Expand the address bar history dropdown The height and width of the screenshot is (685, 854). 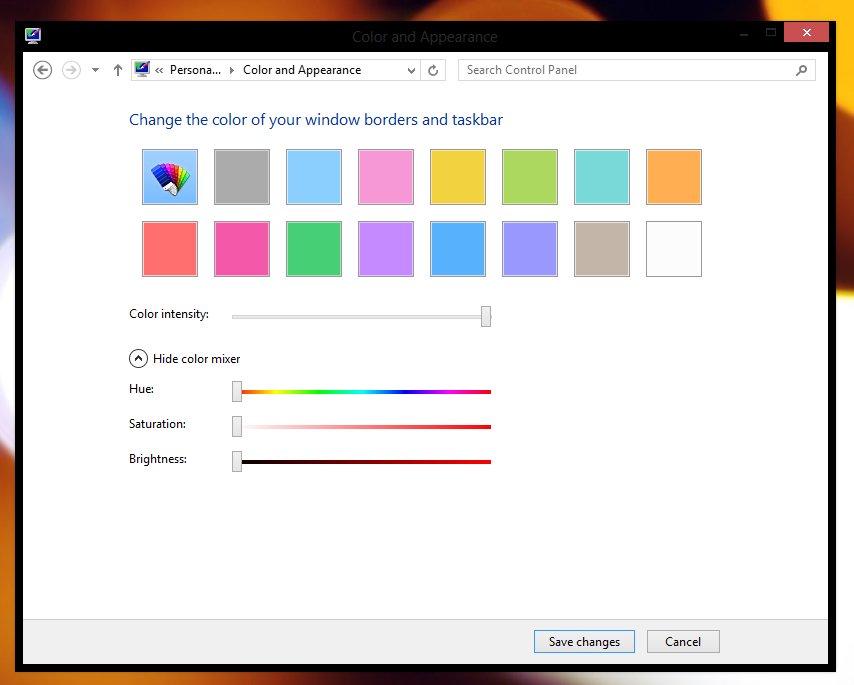[x=411, y=70]
